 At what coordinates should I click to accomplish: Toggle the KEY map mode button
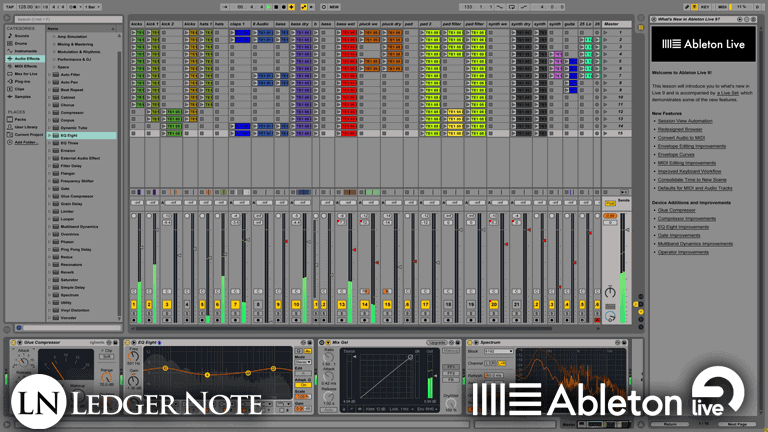point(705,7)
